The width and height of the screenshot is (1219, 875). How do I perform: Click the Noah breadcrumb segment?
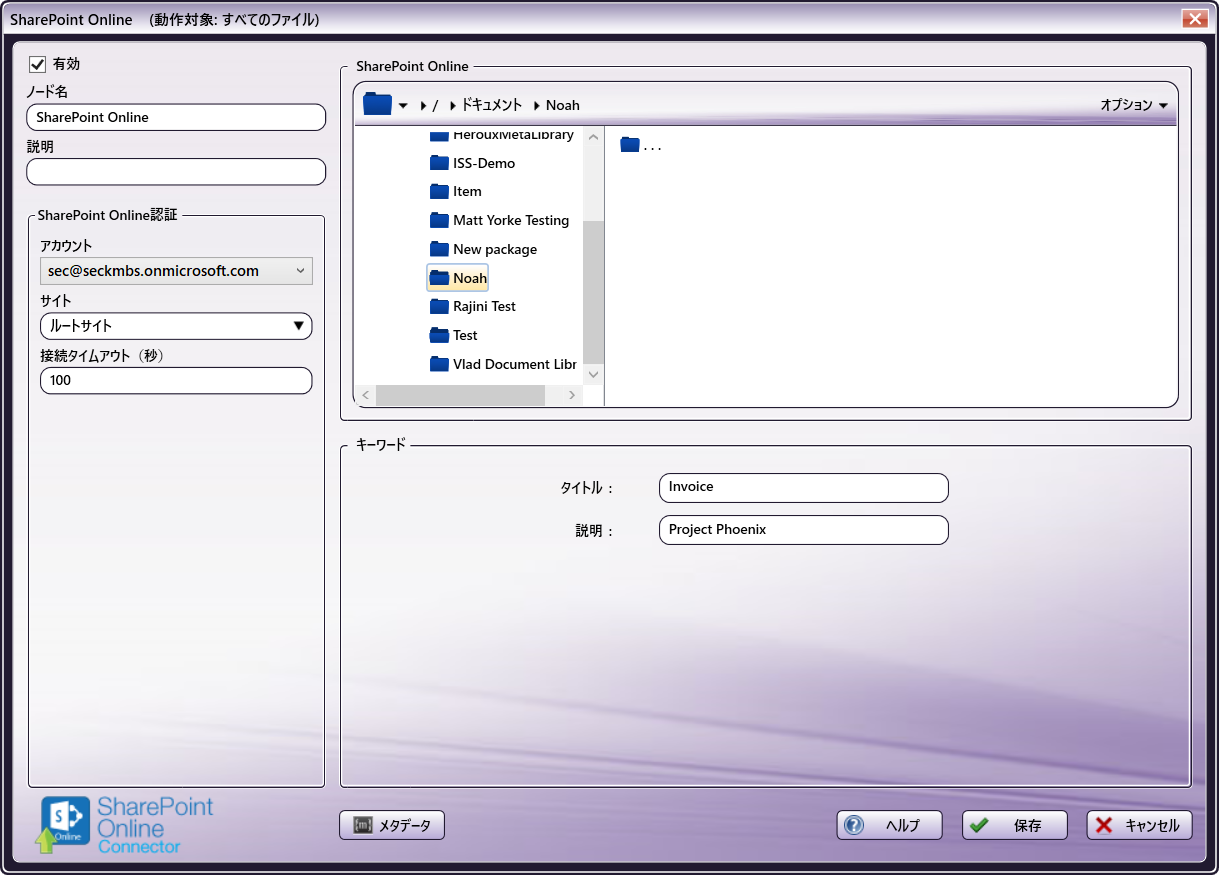[563, 105]
